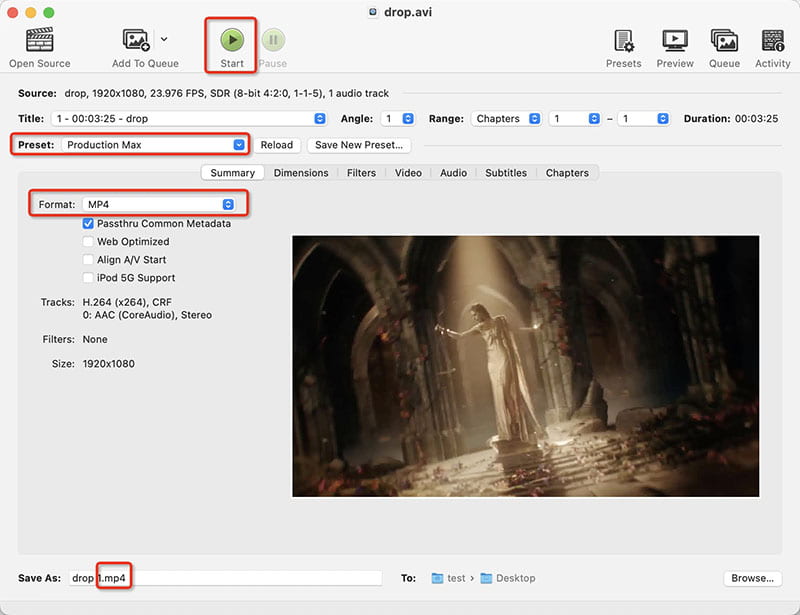Open the Preset dropdown showing Production Max

pyautogui.click(x=154, y=145)
